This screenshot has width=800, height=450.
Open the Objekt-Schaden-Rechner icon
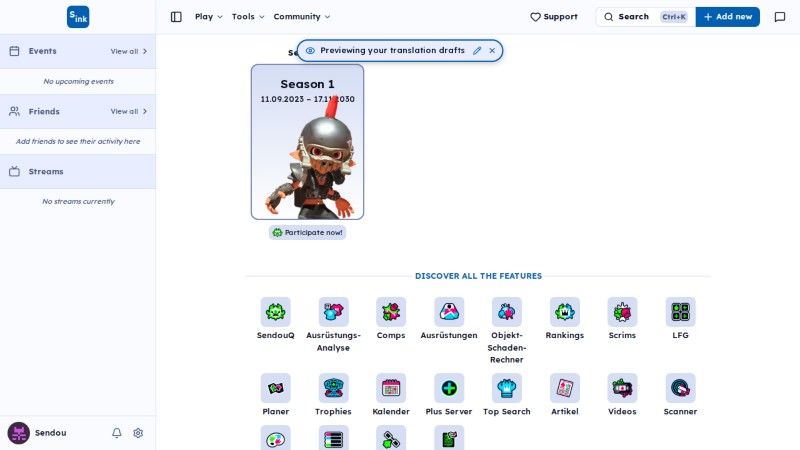point(507,312)
